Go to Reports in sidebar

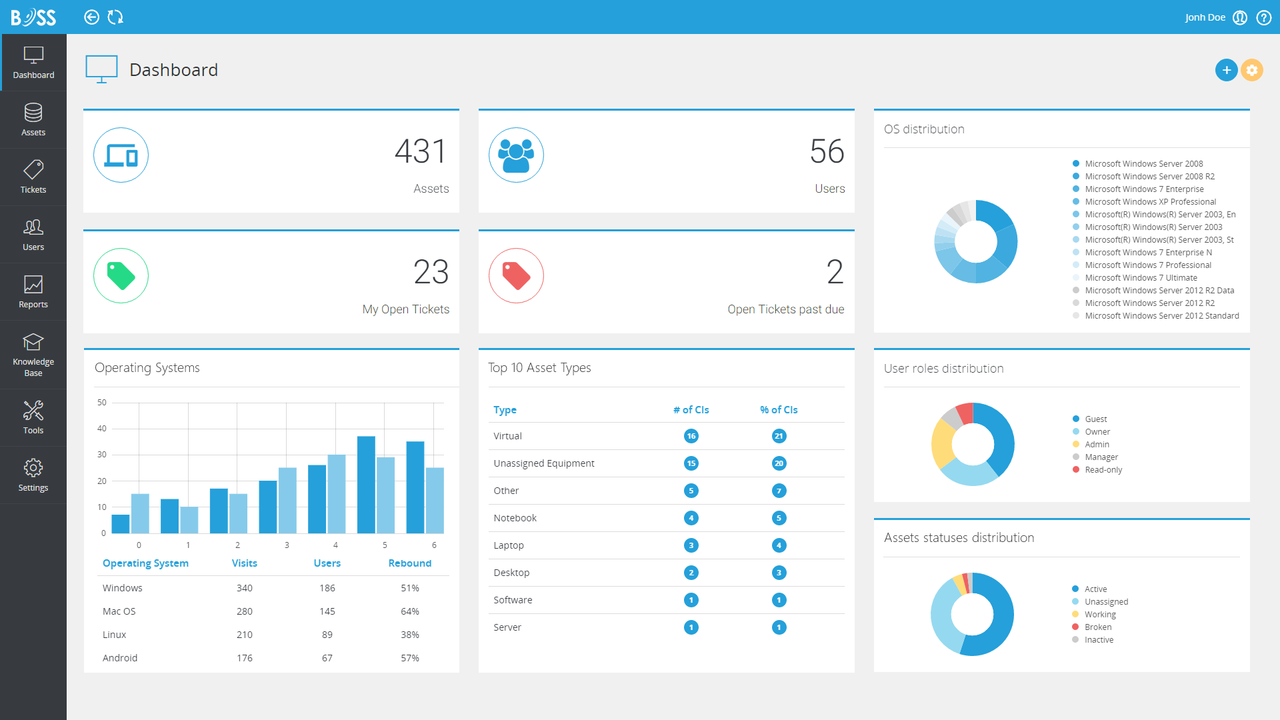tap(33, 292)
